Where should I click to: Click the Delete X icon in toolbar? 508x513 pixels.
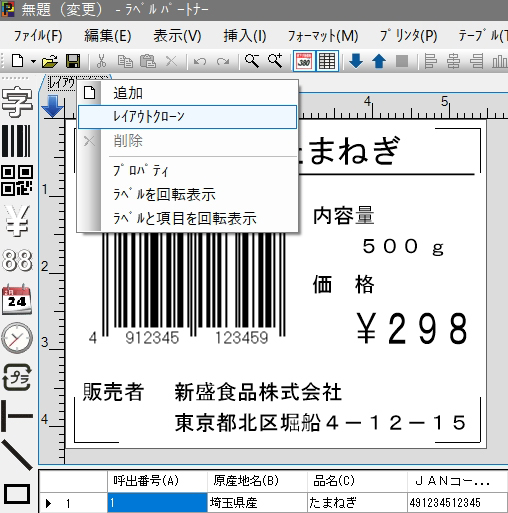point(171,61)
